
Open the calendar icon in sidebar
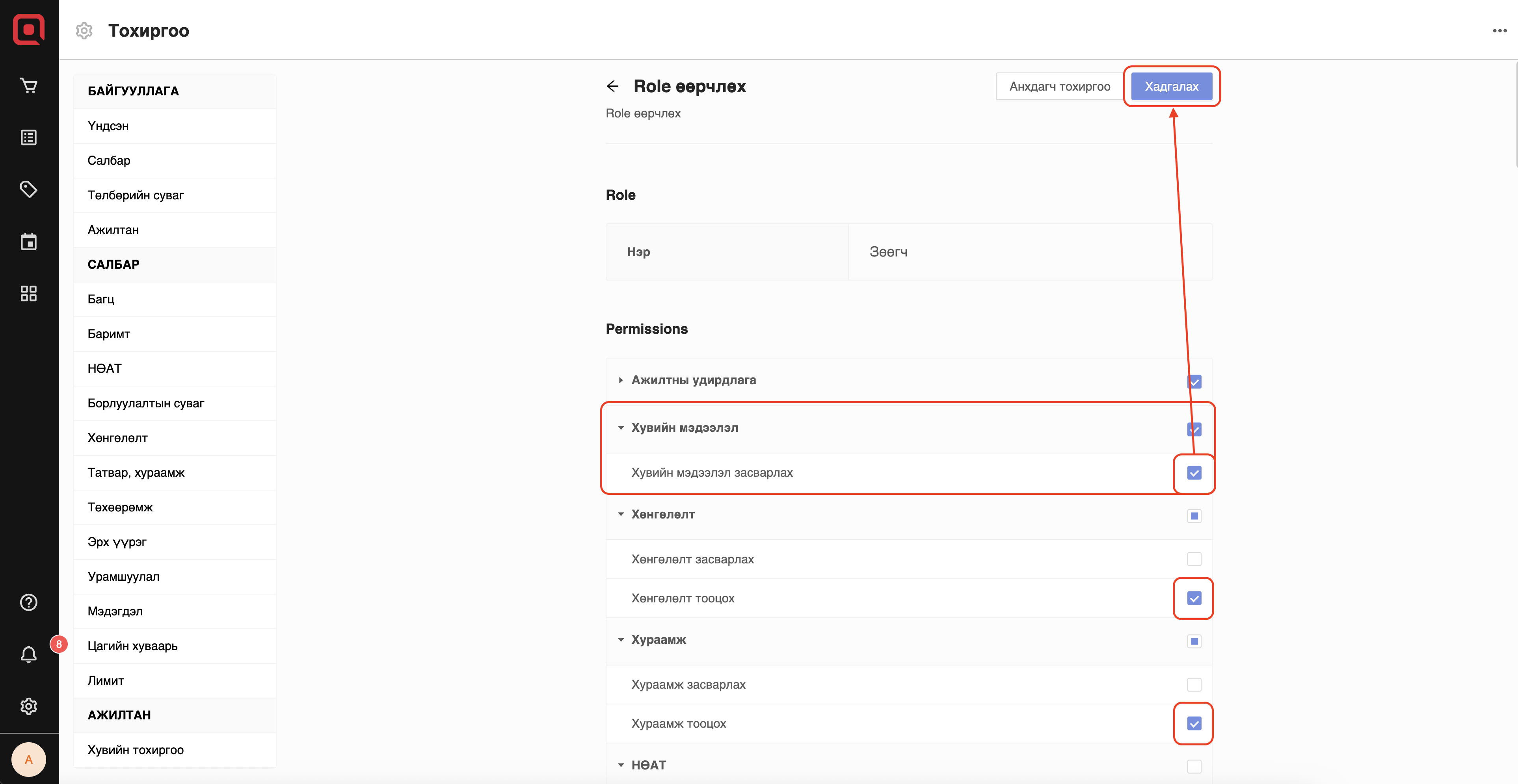pyautogui.click(x=28, y=242)
